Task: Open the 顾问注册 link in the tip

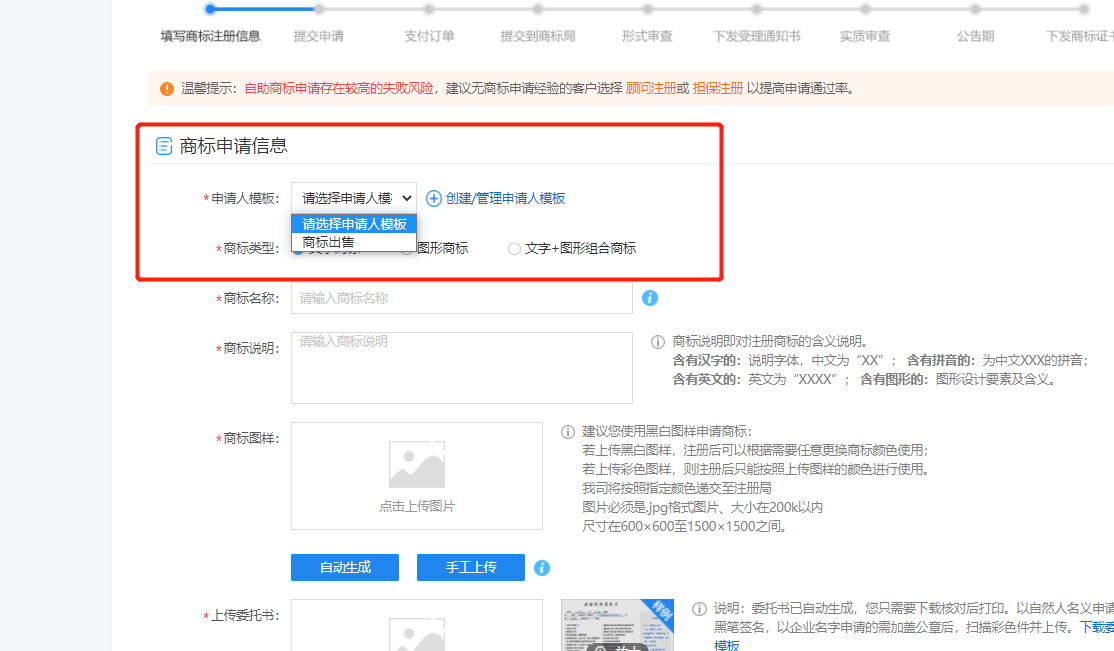Action: click(x=651, y=88)
